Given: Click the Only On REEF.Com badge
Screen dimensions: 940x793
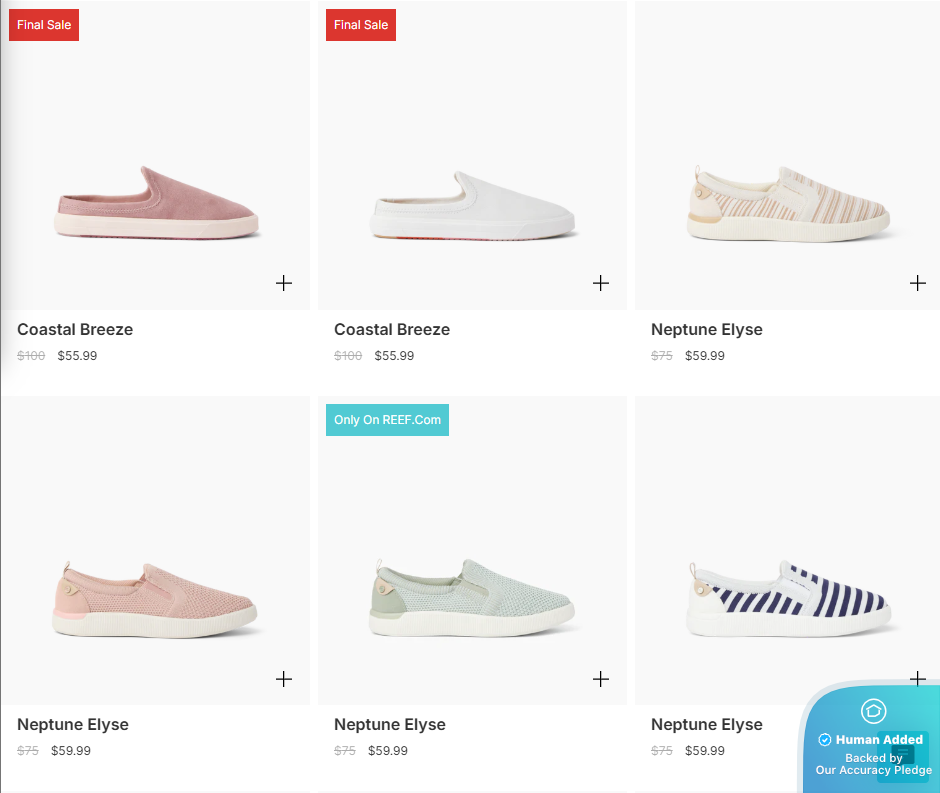Looking at the screenshot, I should pyautogui.click(x=387, y=420).
